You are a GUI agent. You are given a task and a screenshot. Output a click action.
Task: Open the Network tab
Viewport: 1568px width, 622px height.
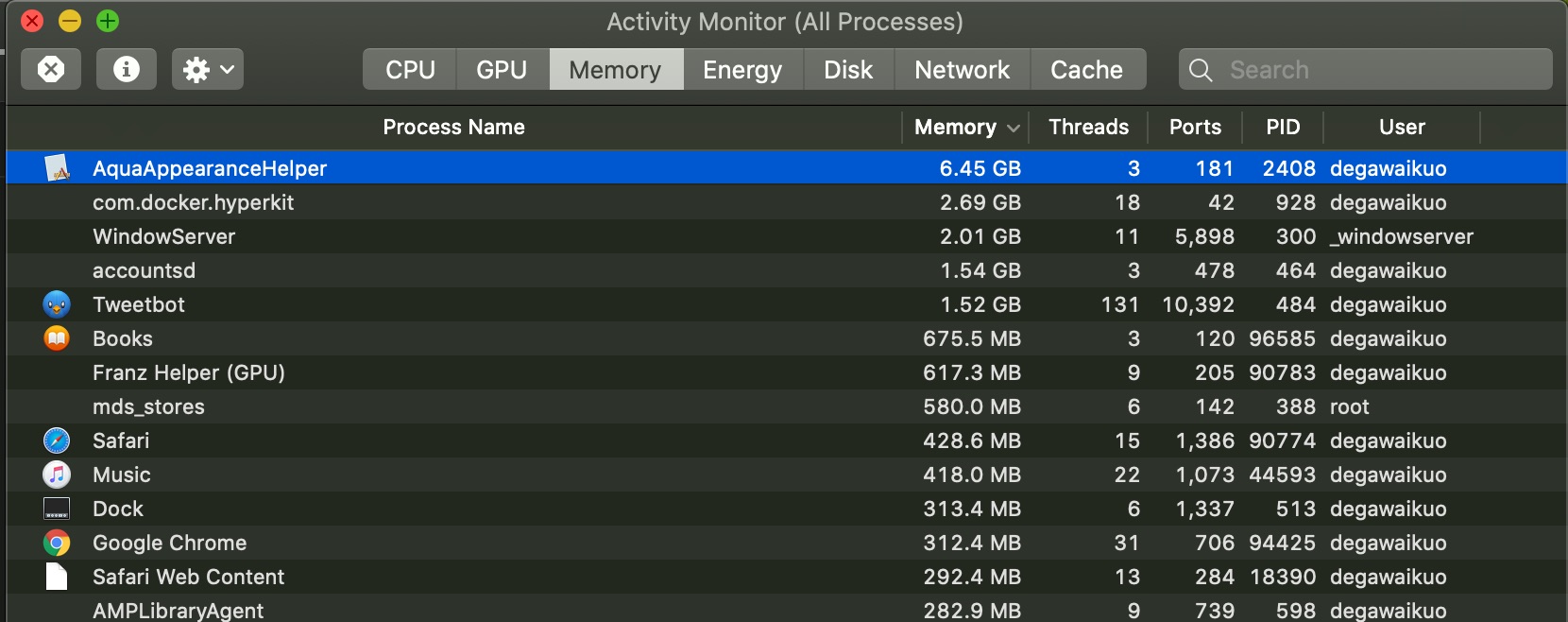tap(963, 70)
